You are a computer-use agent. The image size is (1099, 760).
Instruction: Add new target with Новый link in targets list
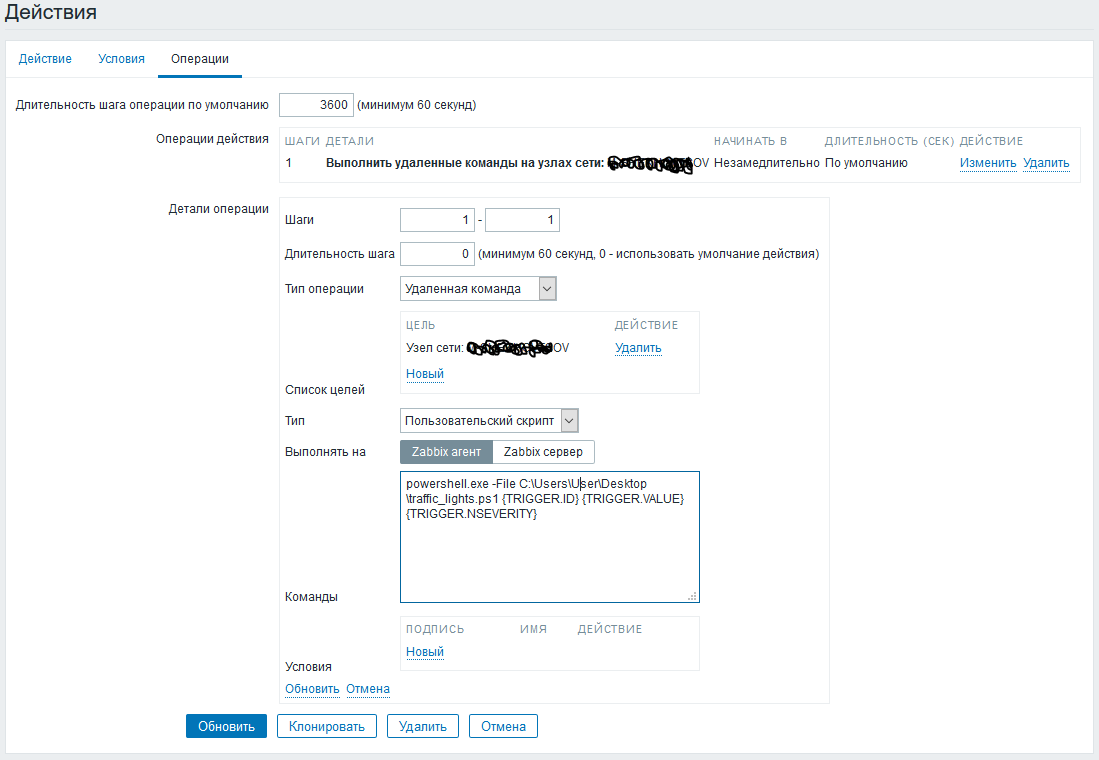(x=425, y=374)
